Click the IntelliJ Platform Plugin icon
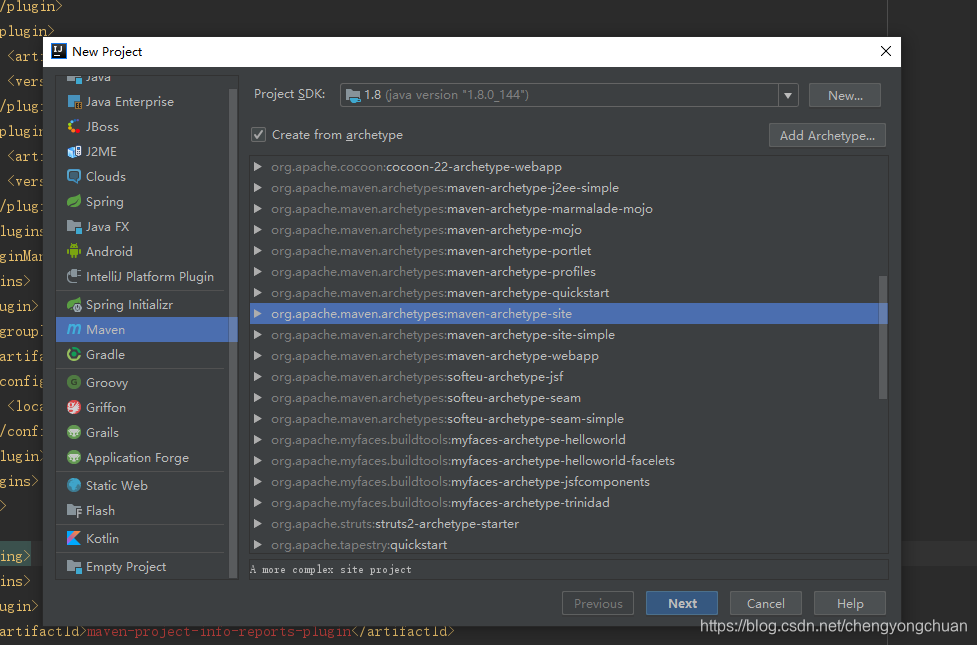Viewport: 977px width, 645px height. click(x=74, y=276)
